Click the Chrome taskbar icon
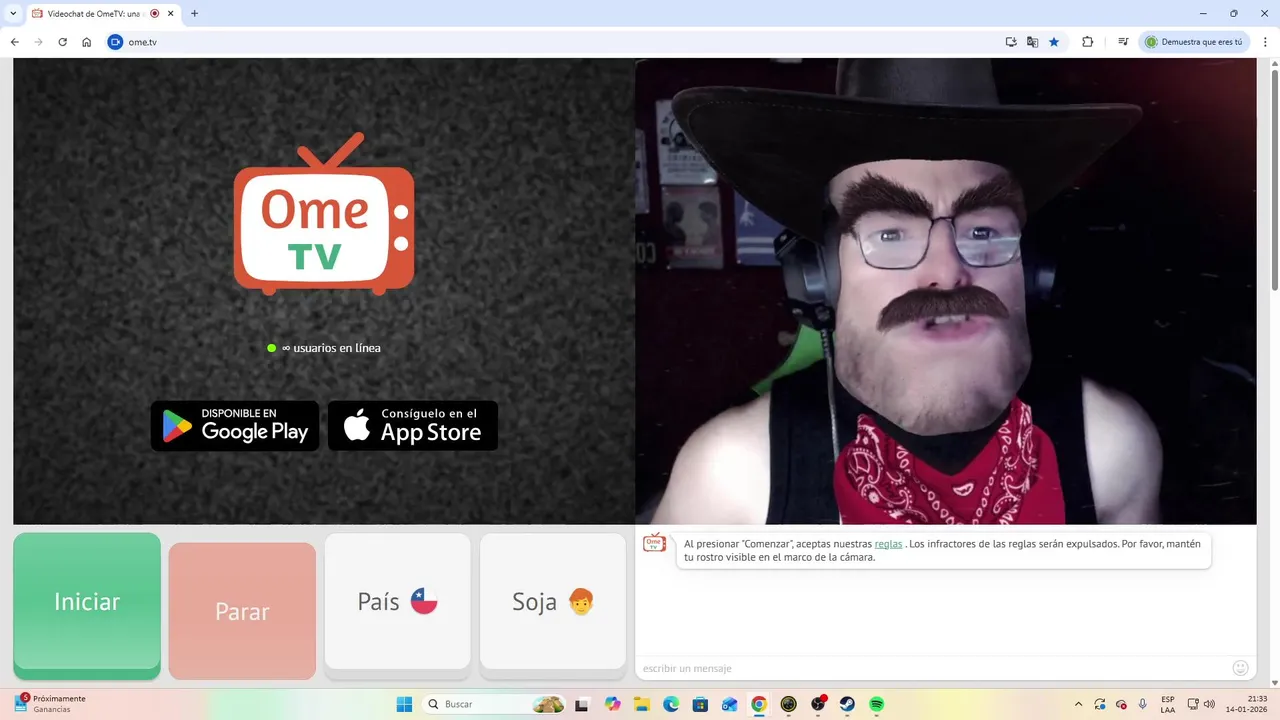The image size is (1280, 720). click(x=759, y=704)
